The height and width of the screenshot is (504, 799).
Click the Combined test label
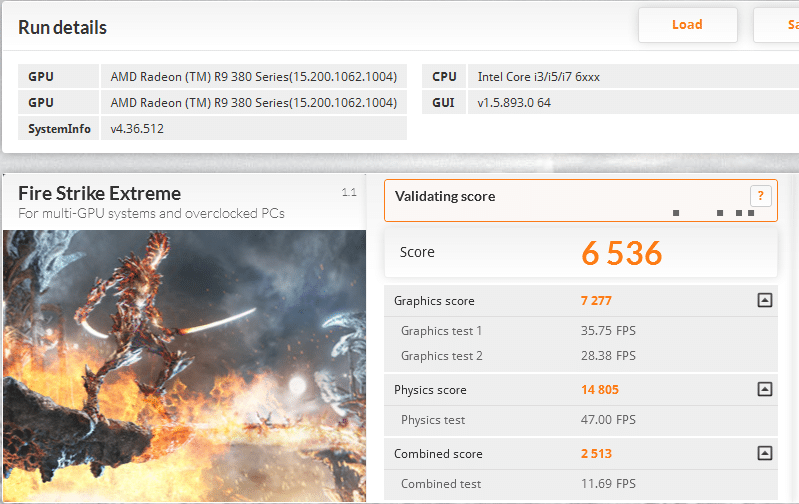(x=441, y=484)
